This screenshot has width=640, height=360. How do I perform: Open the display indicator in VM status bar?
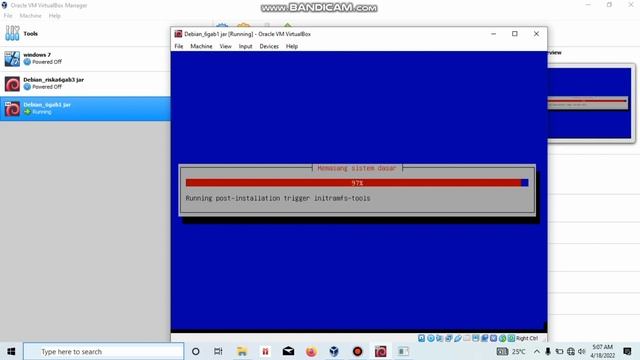(x=476, y=338)
